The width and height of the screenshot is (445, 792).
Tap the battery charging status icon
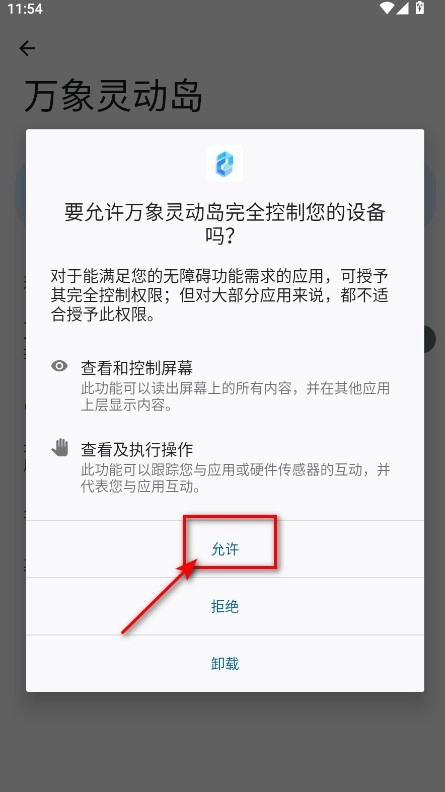coord(420,8)
